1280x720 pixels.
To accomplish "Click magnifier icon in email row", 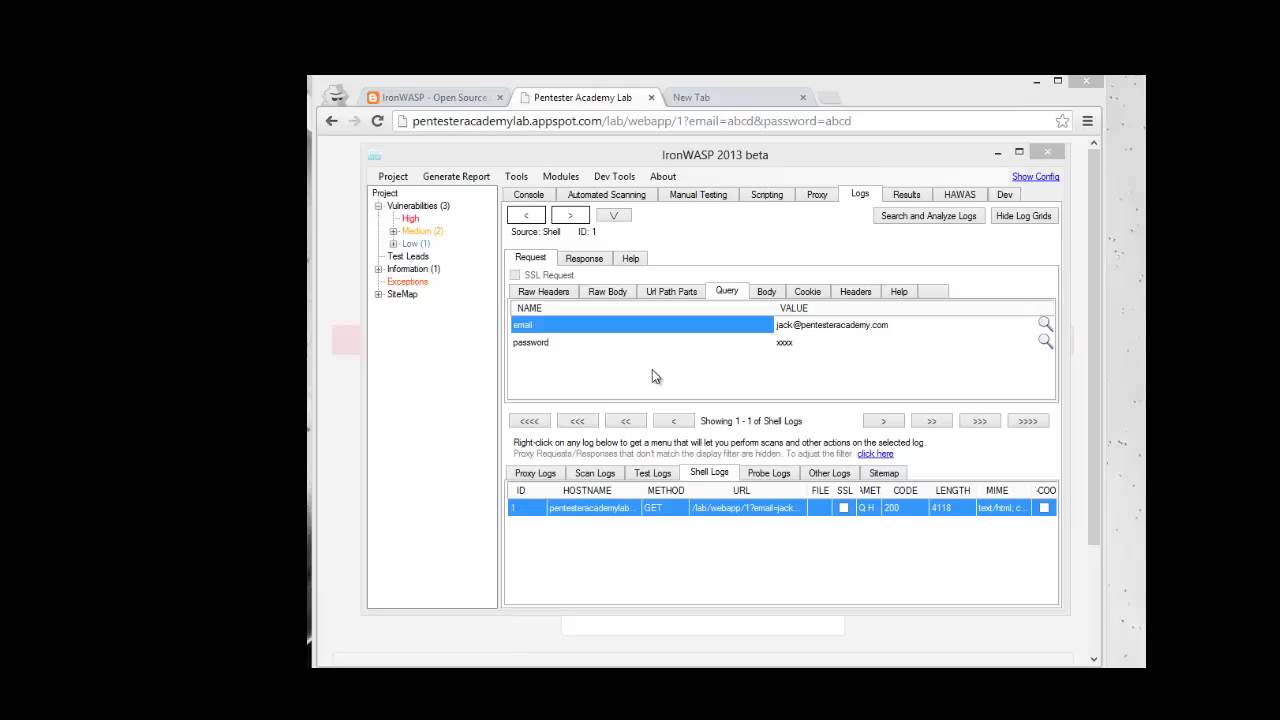I will pos(1045,324).
